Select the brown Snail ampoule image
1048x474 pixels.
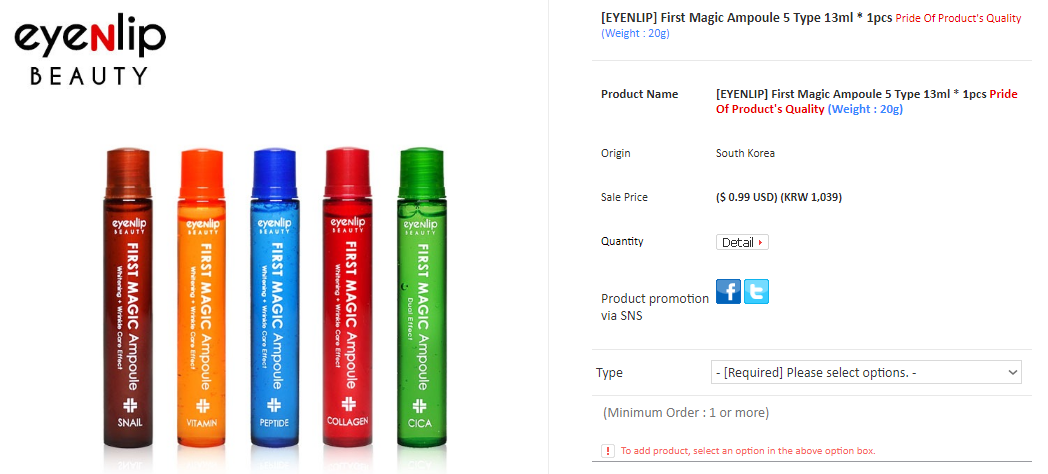click(x=129, y=298)
